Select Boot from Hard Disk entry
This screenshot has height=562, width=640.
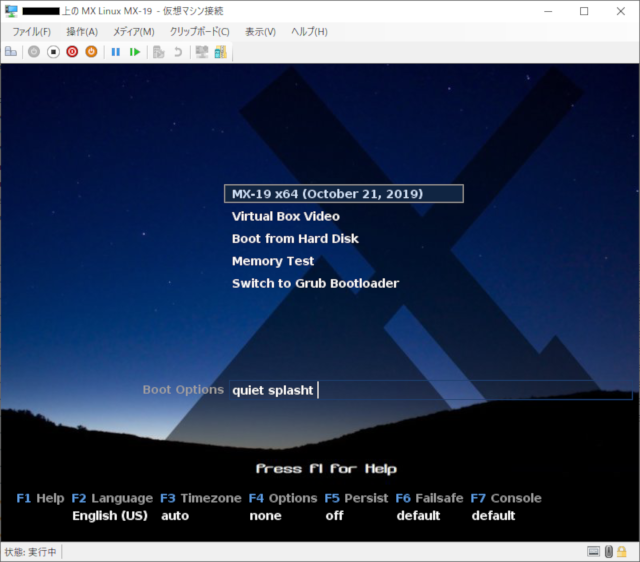(295, 239)
